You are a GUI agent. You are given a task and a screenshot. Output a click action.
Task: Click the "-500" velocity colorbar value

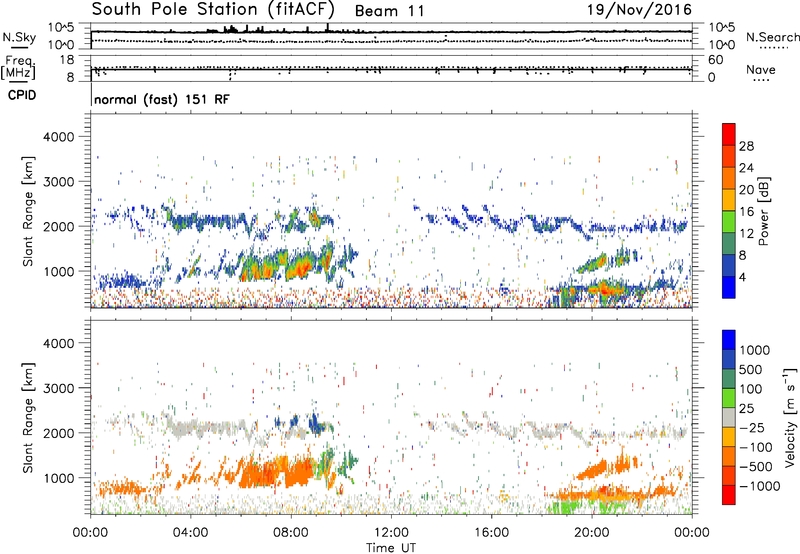click(756, 466)
